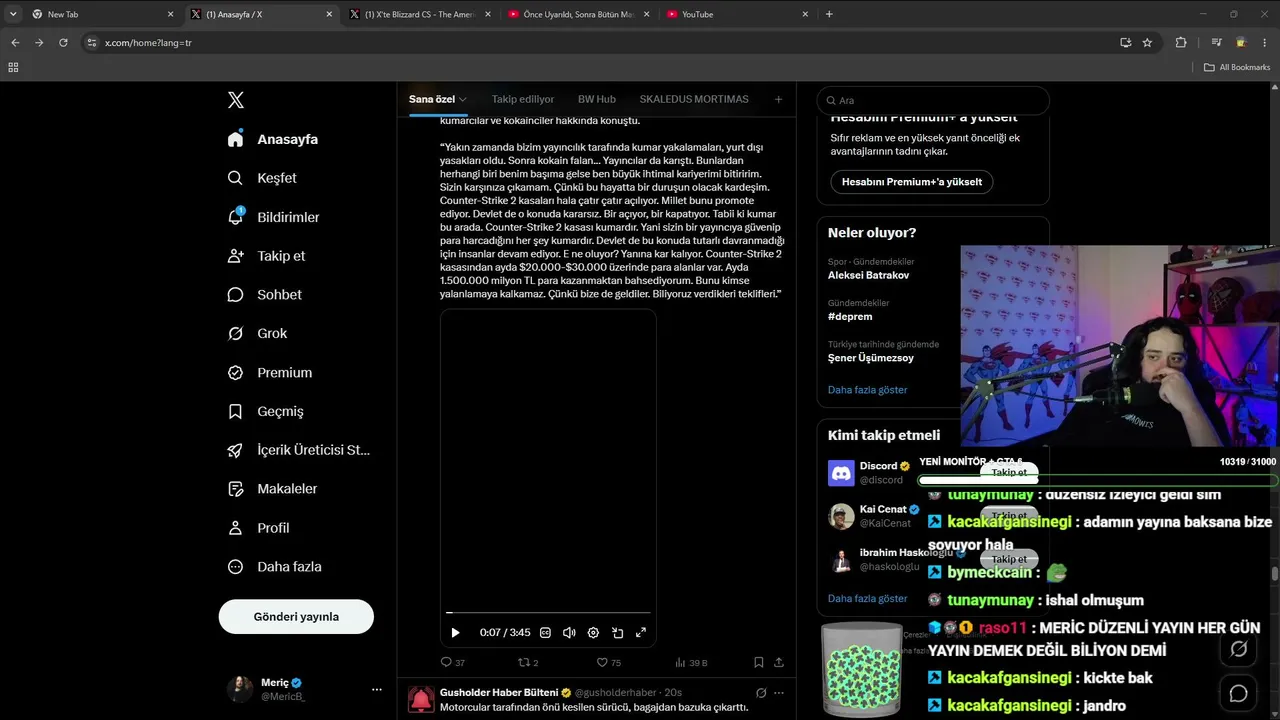Open the Aleksei Batrakov trend

[x=869, y=276]
